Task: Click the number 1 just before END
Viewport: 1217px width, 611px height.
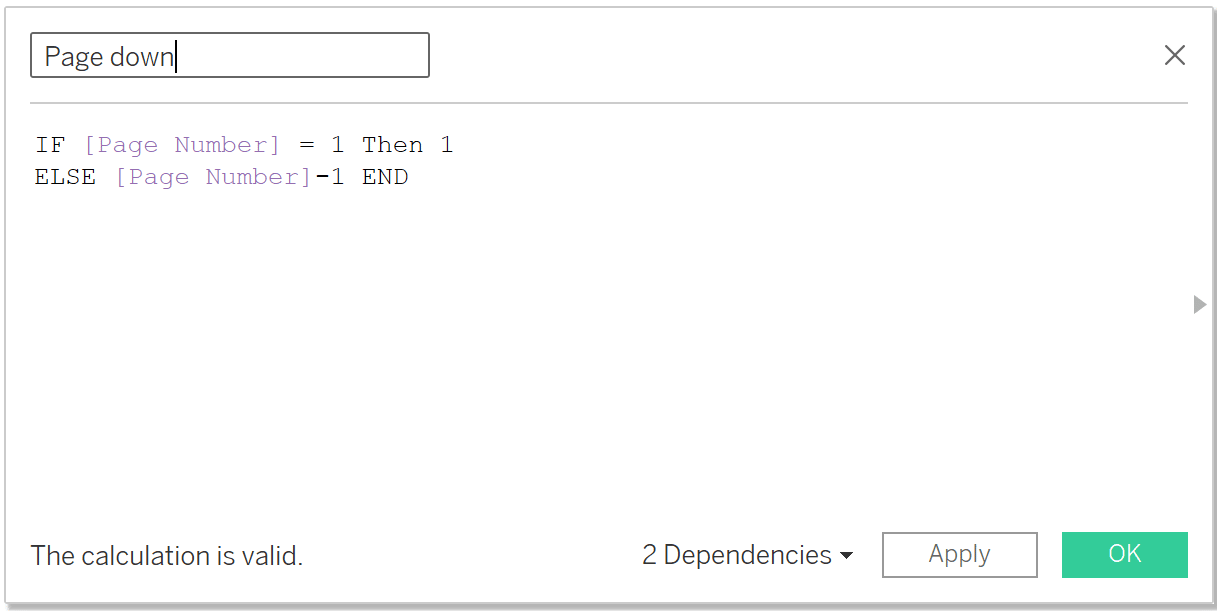Action: click(338, 177)
